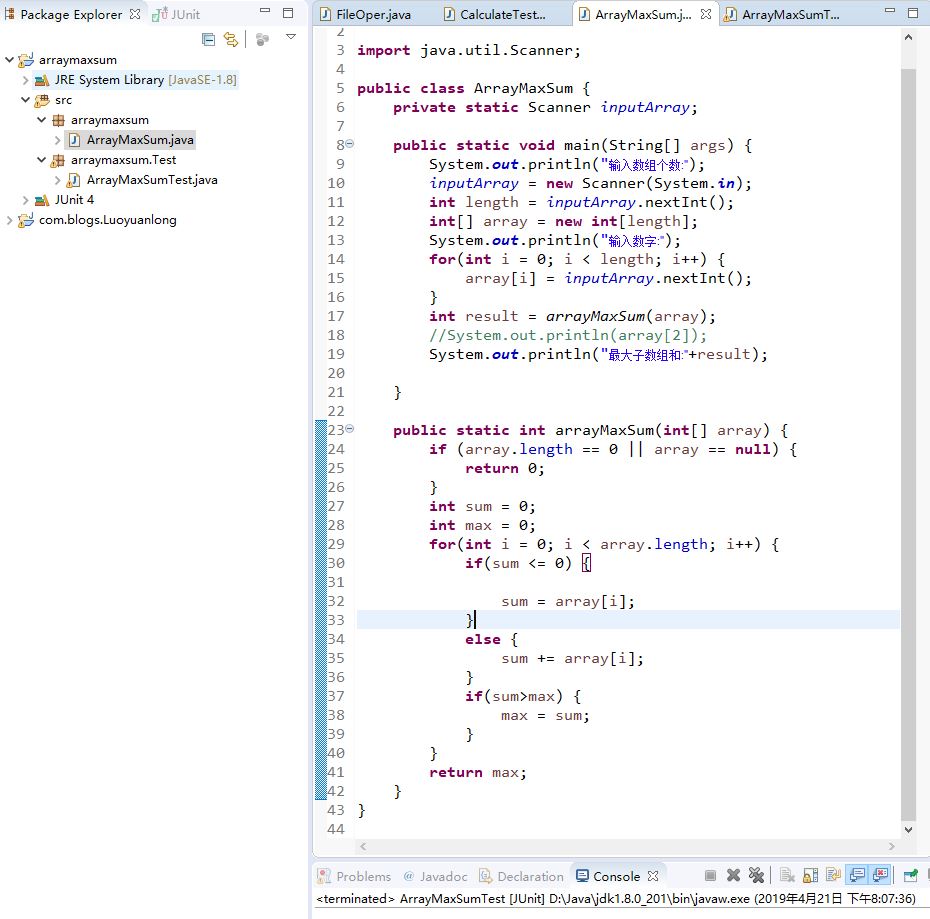Expand the com.blogs.Luoyuanlong project
This screenshot has height=919, width=930.
11,220
